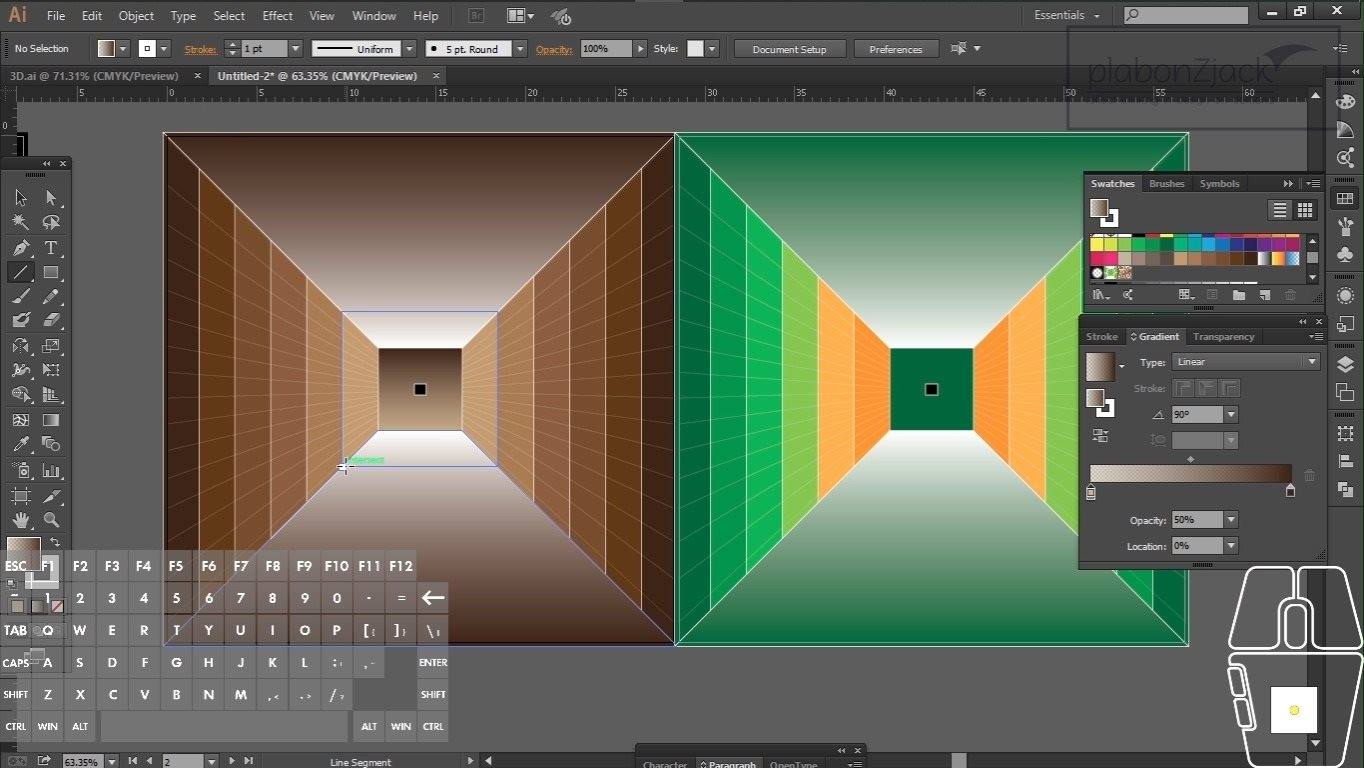Click the gradient slider midpoint diamond

(1190, 460)
